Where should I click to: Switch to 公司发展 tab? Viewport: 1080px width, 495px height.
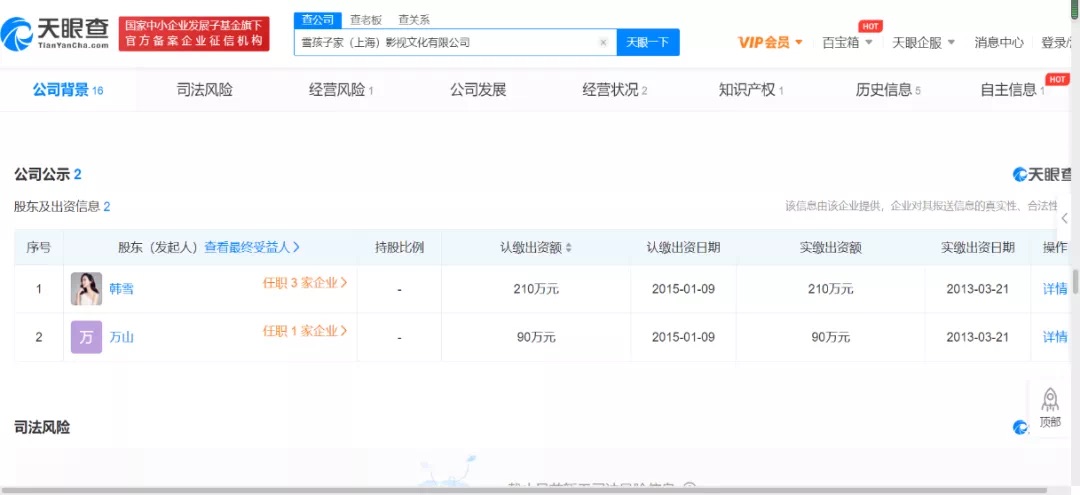[x=478, y=89]
